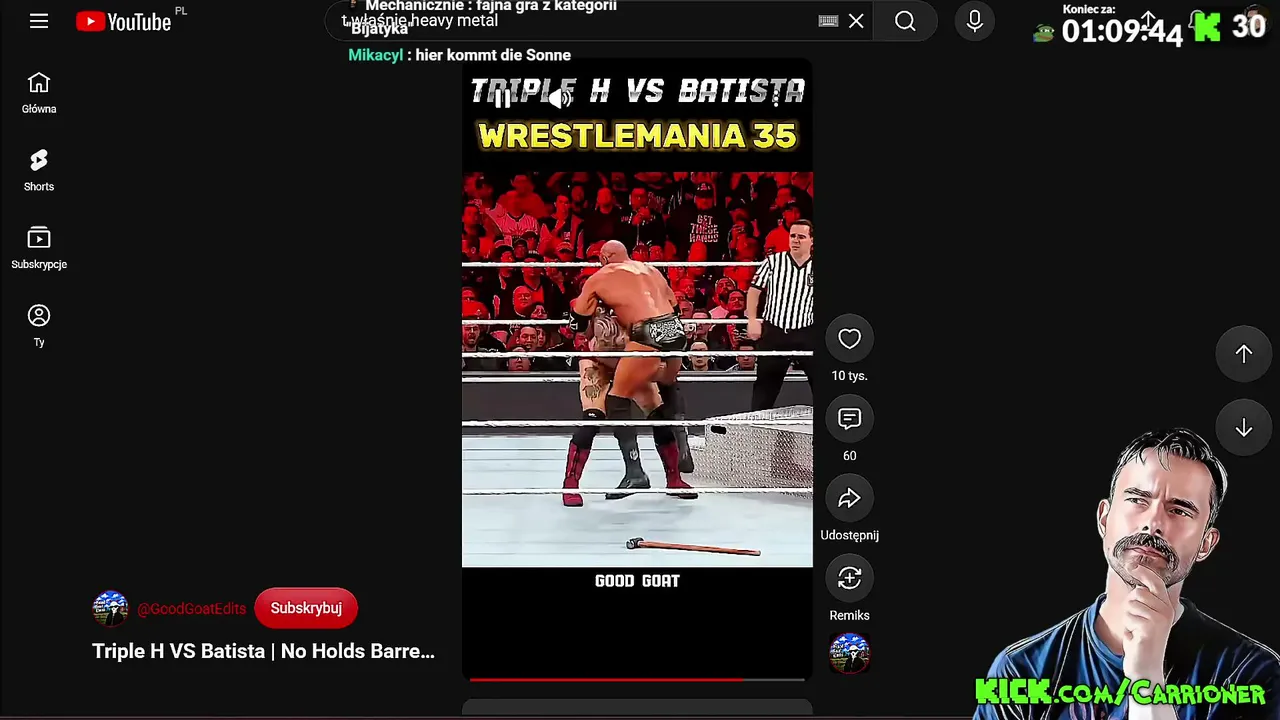Click the Subskrybuj button

(306, 608)
